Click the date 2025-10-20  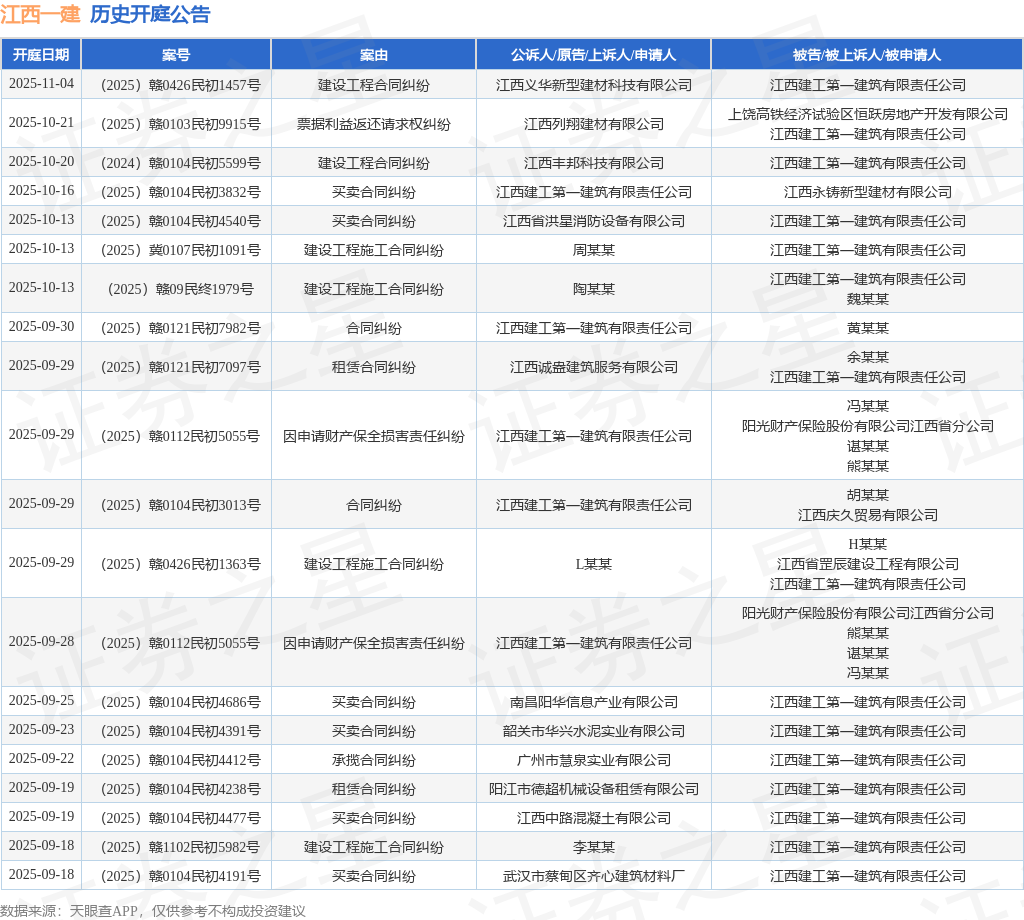click(41, 163)
